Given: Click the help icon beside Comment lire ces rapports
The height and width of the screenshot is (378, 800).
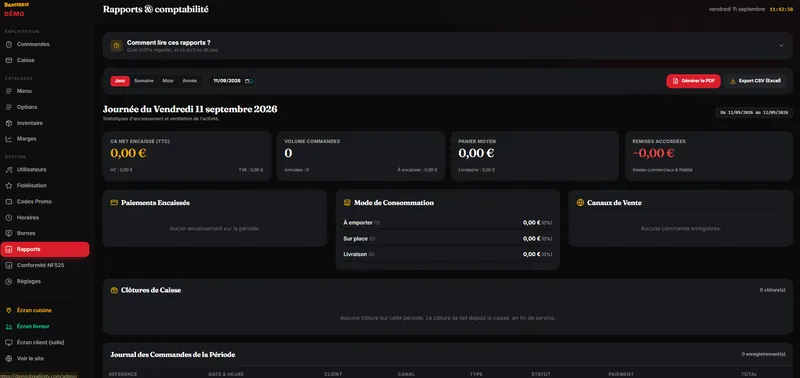Looking at the screenshot, I should (x=116, y=46).
